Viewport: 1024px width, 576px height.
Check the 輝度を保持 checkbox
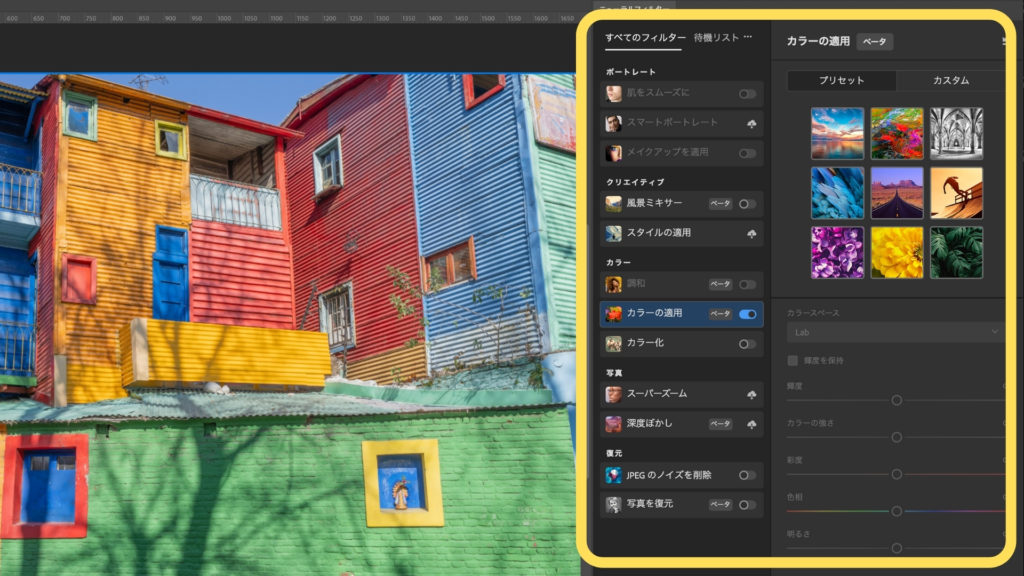(793, 360)
